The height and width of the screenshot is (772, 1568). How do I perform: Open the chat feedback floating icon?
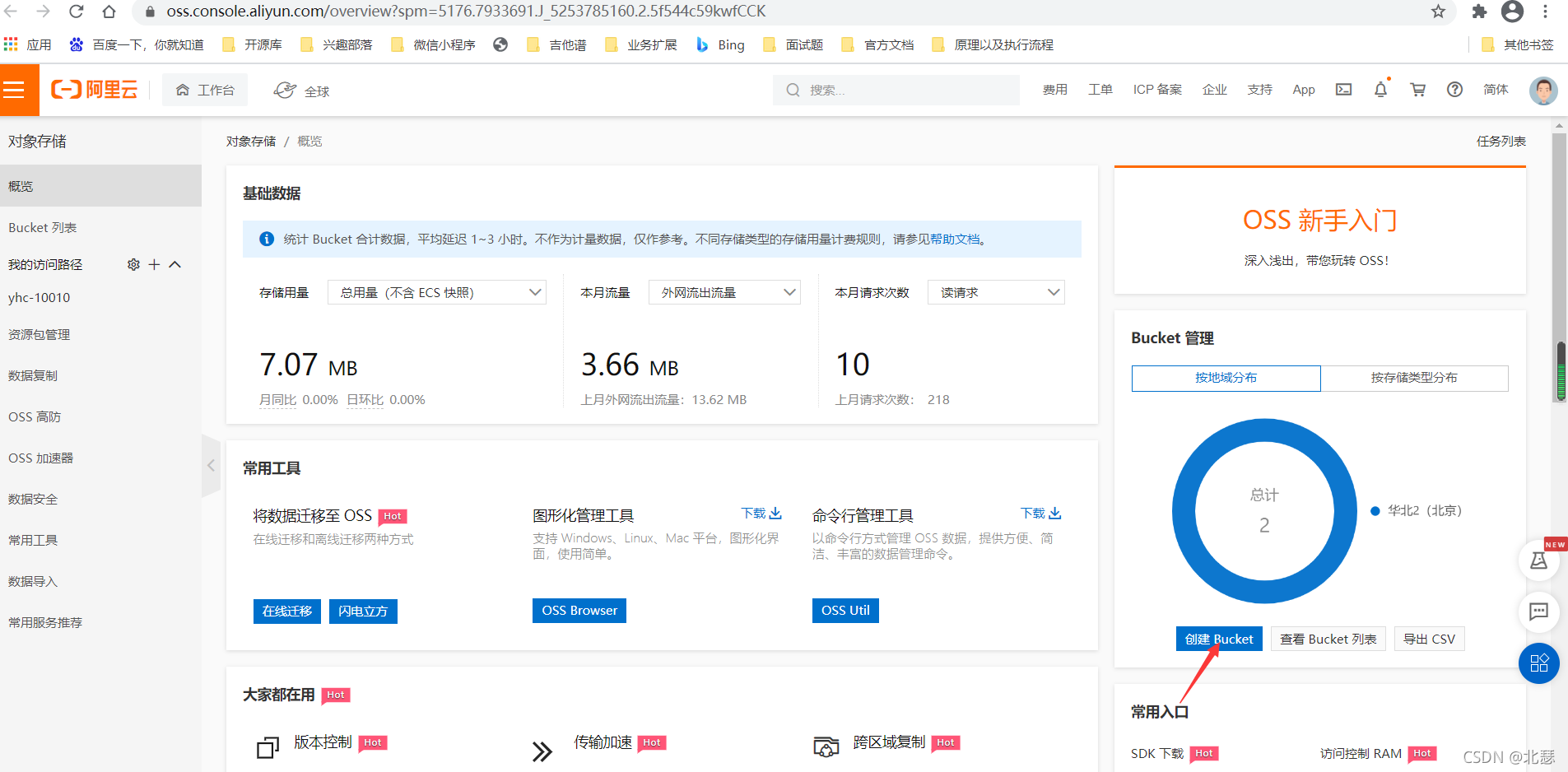(x=1538, y=612)
